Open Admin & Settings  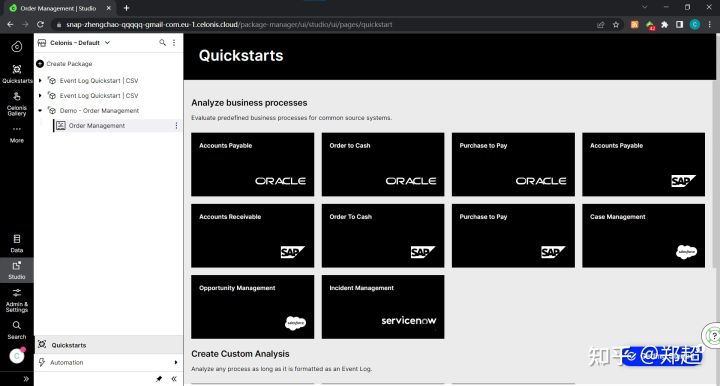pos(17,301)
